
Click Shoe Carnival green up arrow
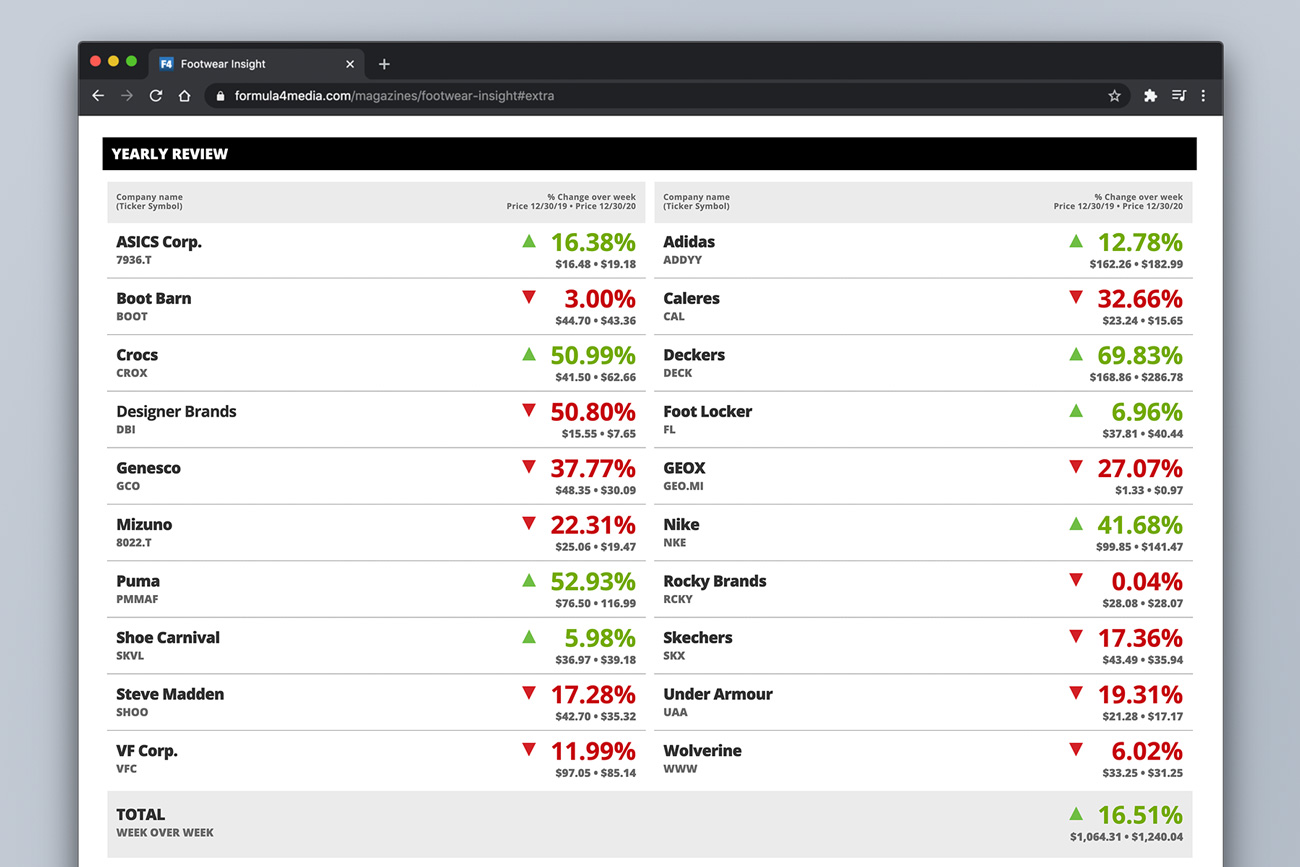tap(529, 637)
